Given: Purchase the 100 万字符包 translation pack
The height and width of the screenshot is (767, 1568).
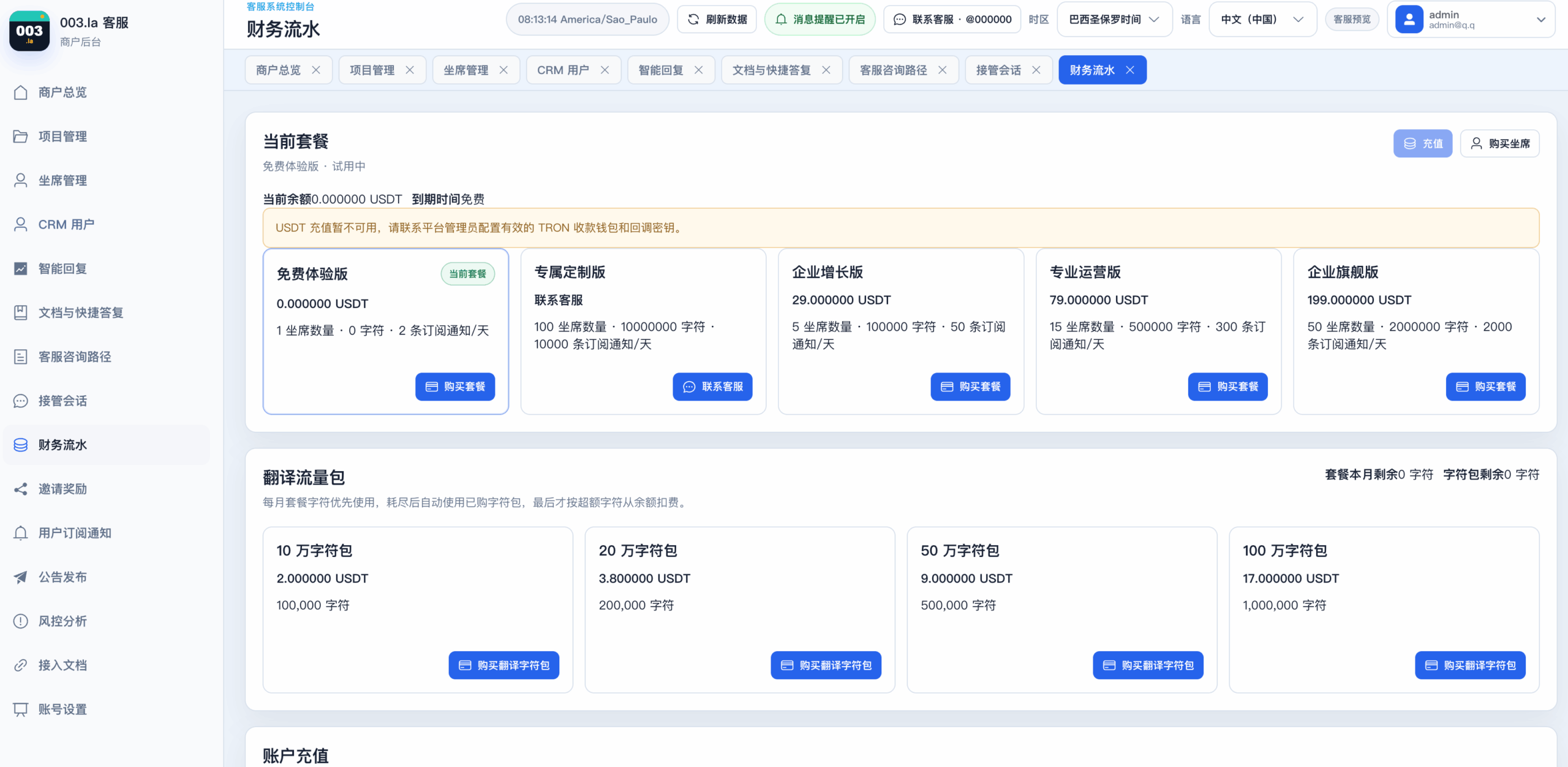Looking at the screenshot, I should [x=1470, y=665].
